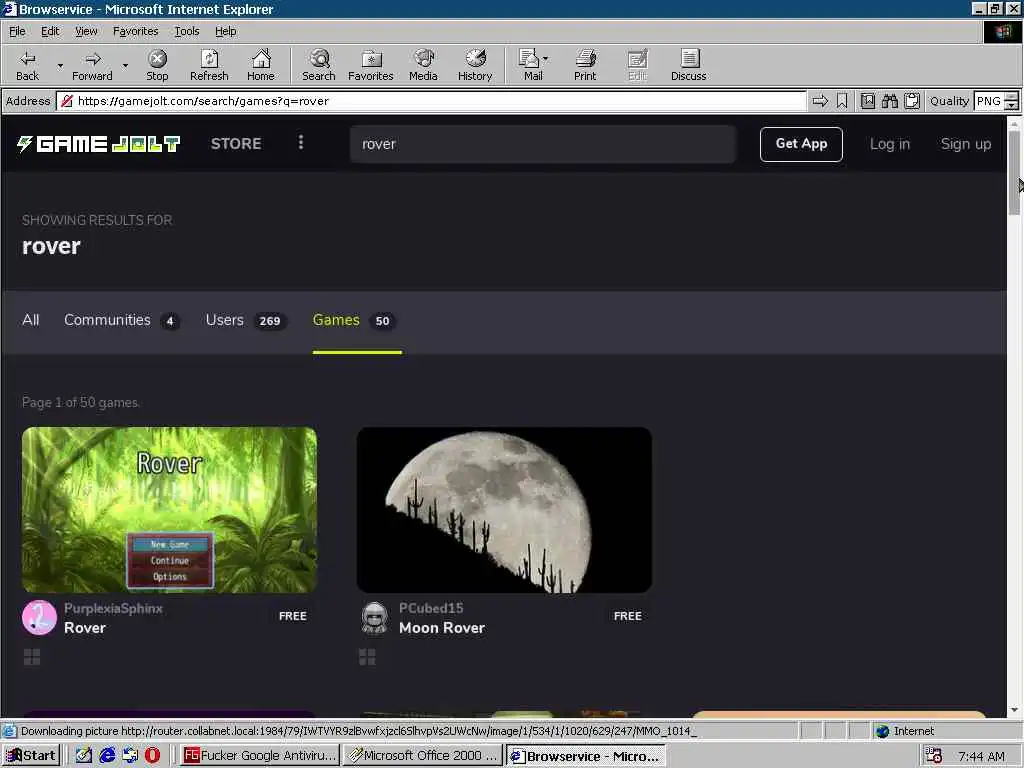Click the system tray scheduler icon

coord(933,756)
